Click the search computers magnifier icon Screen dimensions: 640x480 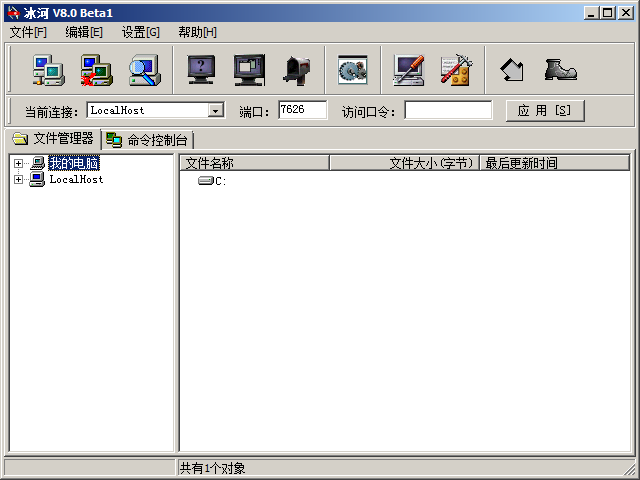coord(144,70)
